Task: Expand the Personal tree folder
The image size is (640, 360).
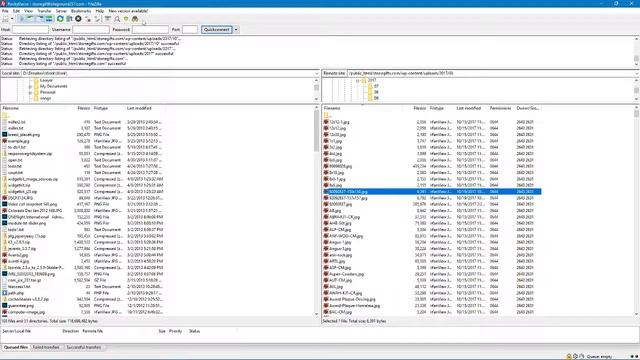Action: tap(30, 93)
